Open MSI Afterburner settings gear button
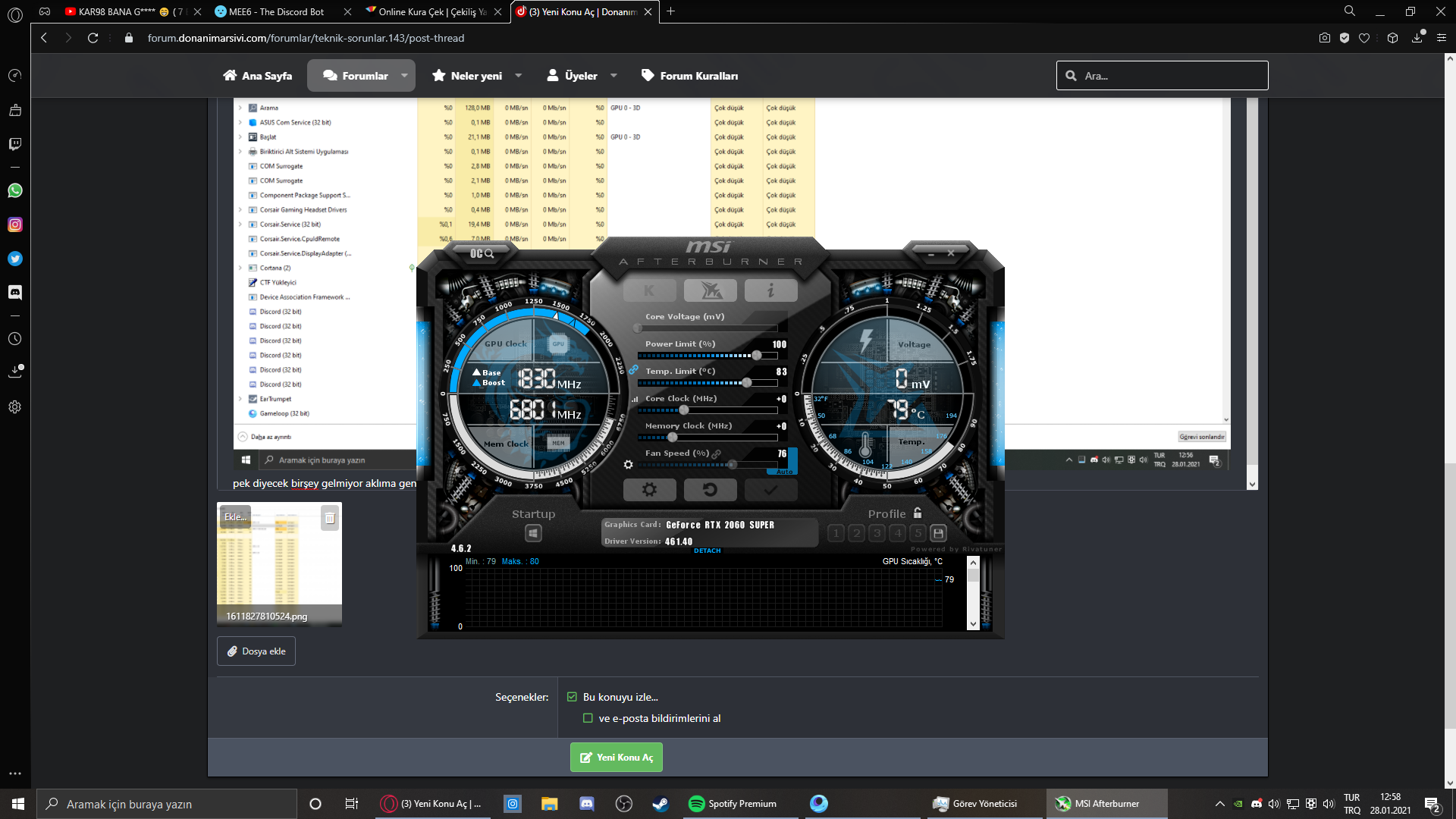 point(649,490)
